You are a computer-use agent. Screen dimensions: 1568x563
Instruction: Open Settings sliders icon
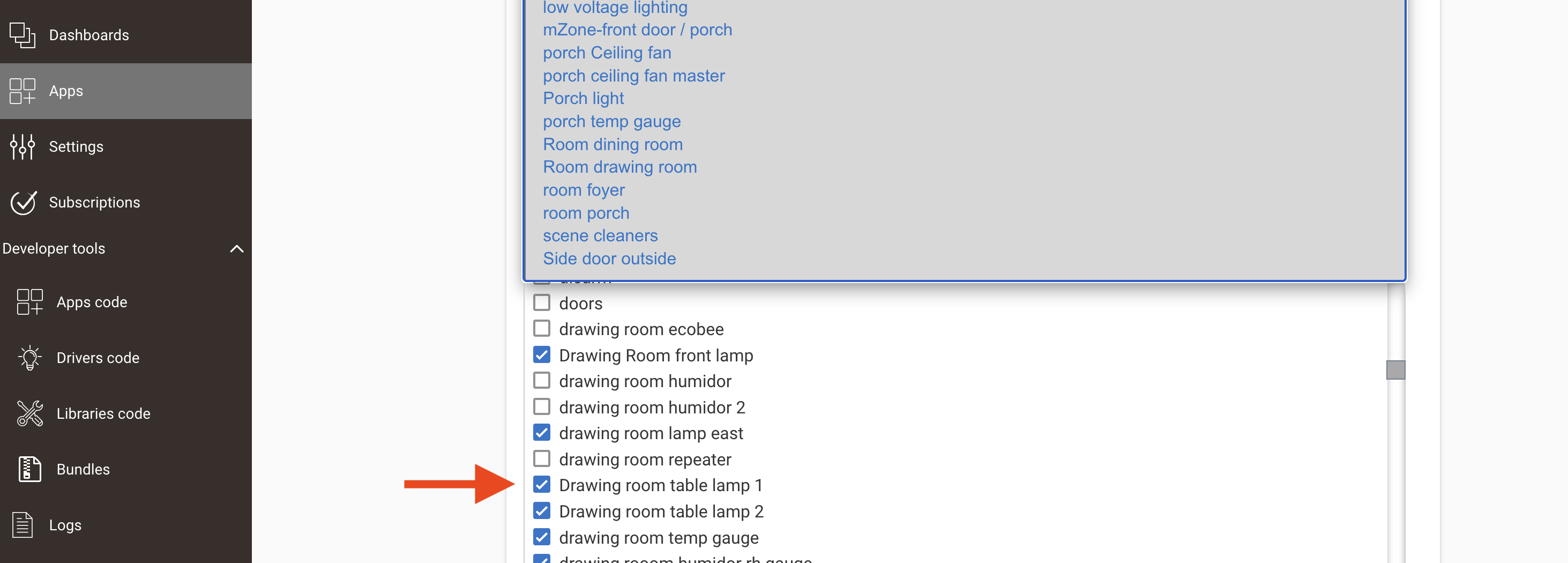[23, 147]
